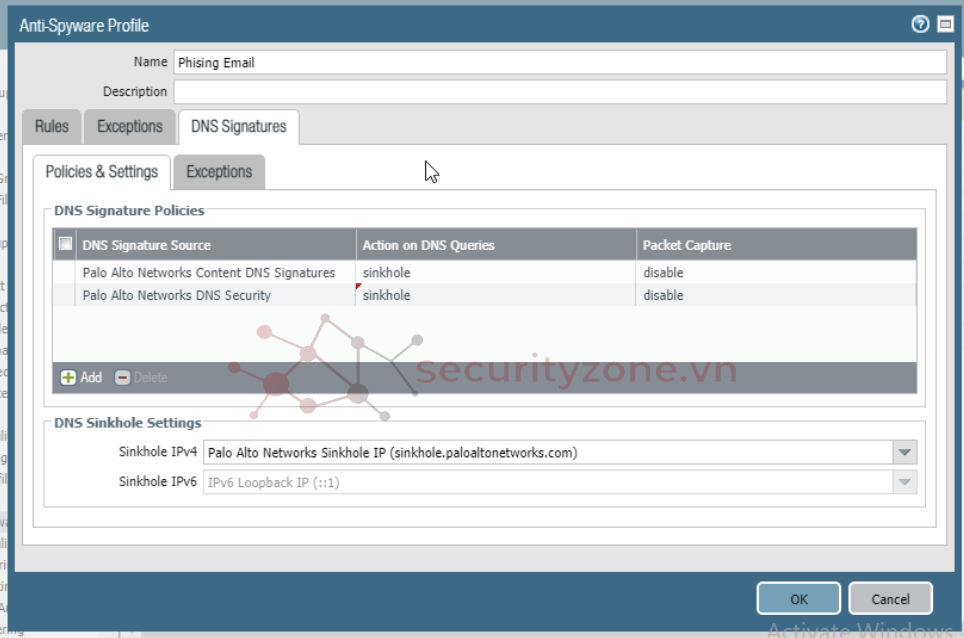Click the green Add plus icon

(69, 378)
